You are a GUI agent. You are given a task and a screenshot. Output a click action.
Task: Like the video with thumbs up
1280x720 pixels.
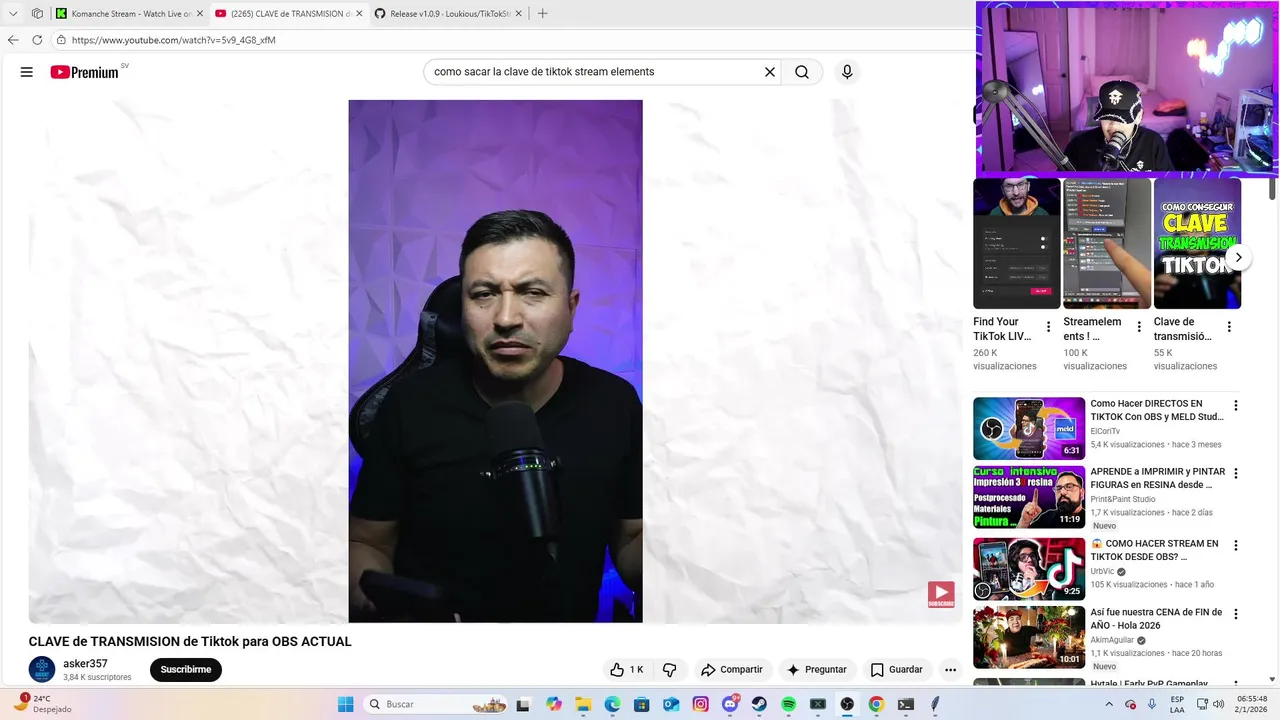coord(627,670)
